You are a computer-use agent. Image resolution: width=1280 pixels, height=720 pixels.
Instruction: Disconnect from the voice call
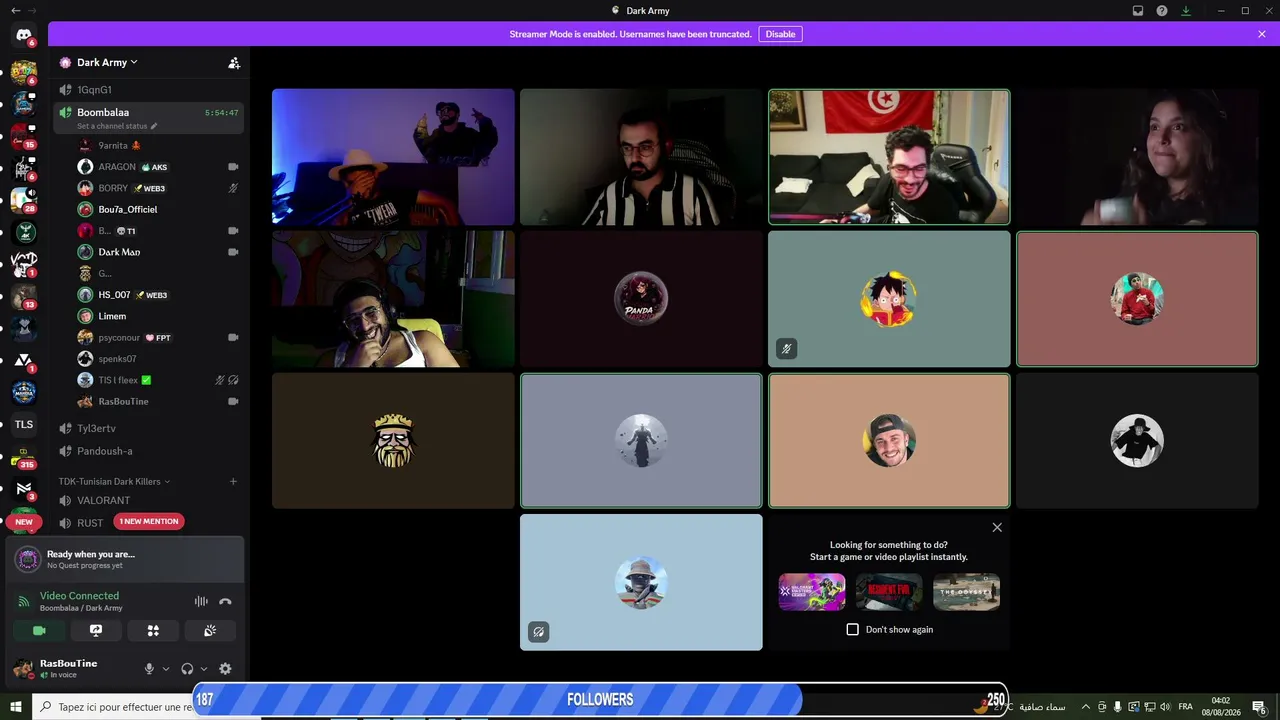pyautogui.click(x=225, y=601)
